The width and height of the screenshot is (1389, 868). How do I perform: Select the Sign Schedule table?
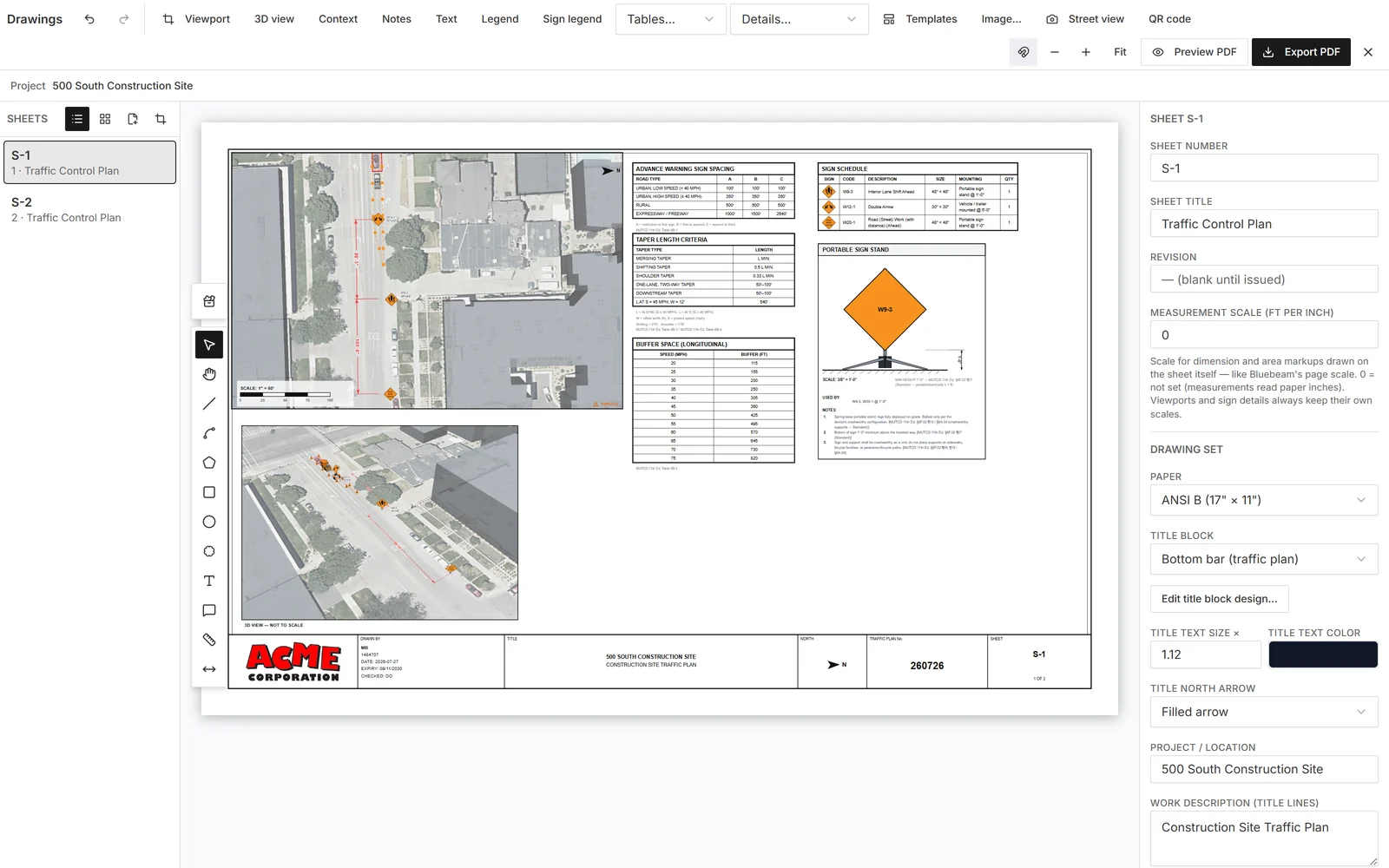918,197
